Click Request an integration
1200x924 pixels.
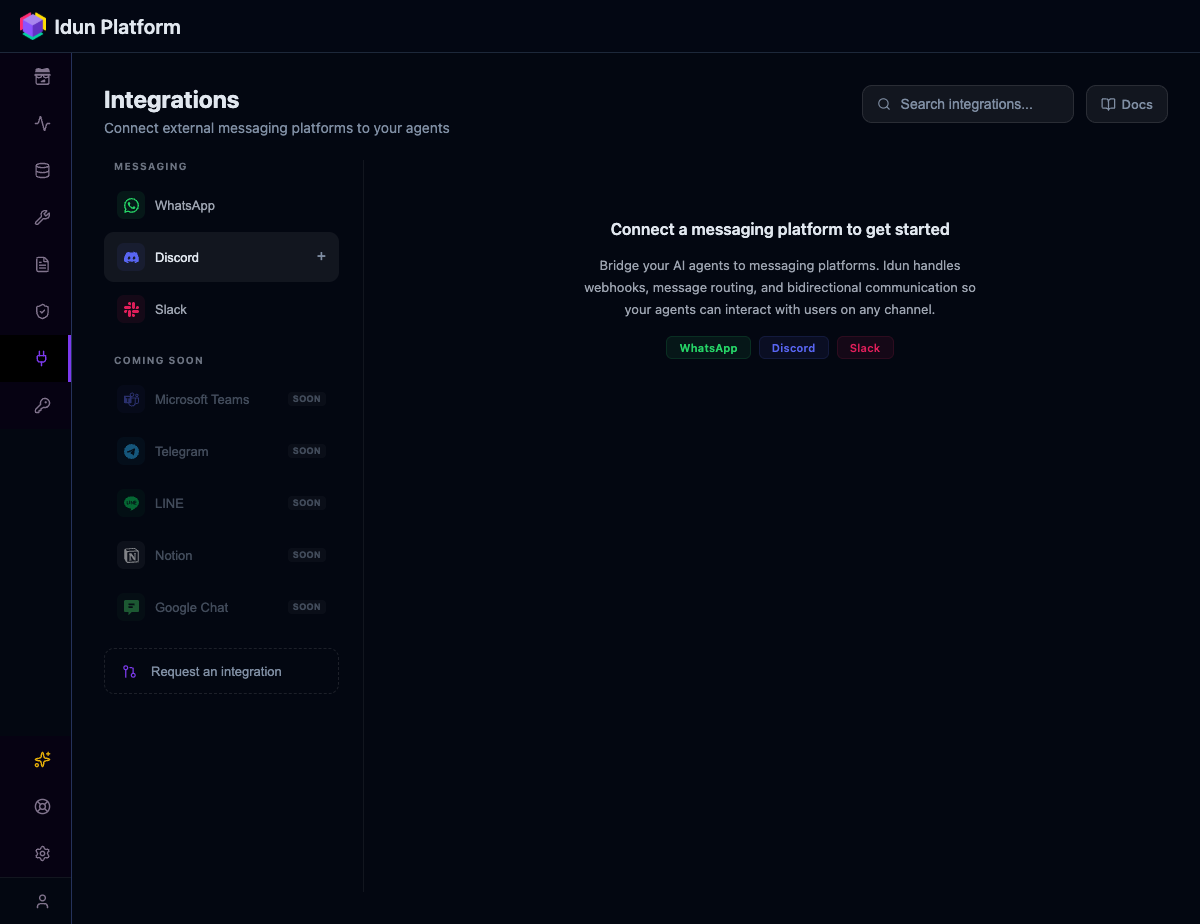pos(221,671)
